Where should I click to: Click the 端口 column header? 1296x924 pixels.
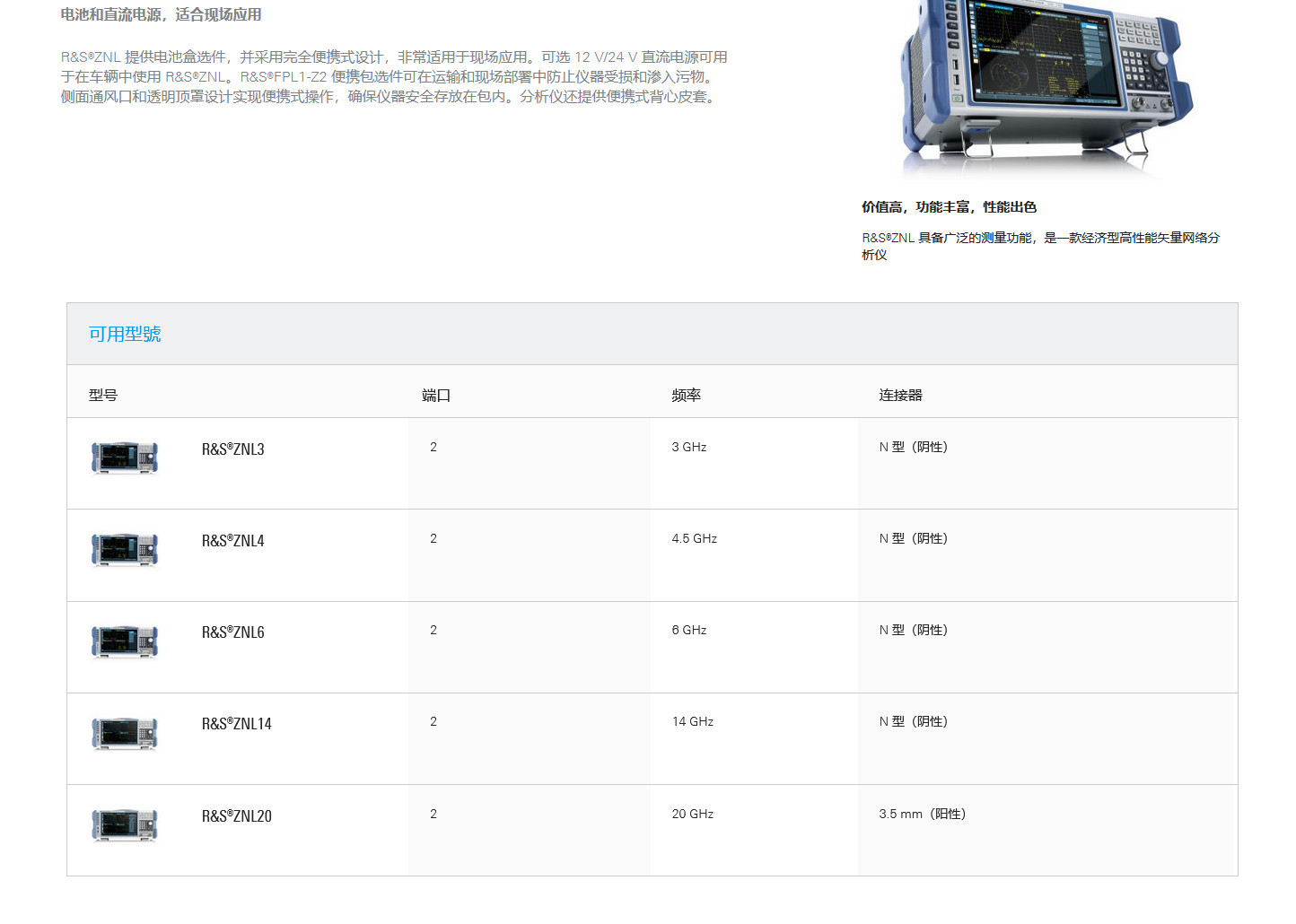click(436, 396)
